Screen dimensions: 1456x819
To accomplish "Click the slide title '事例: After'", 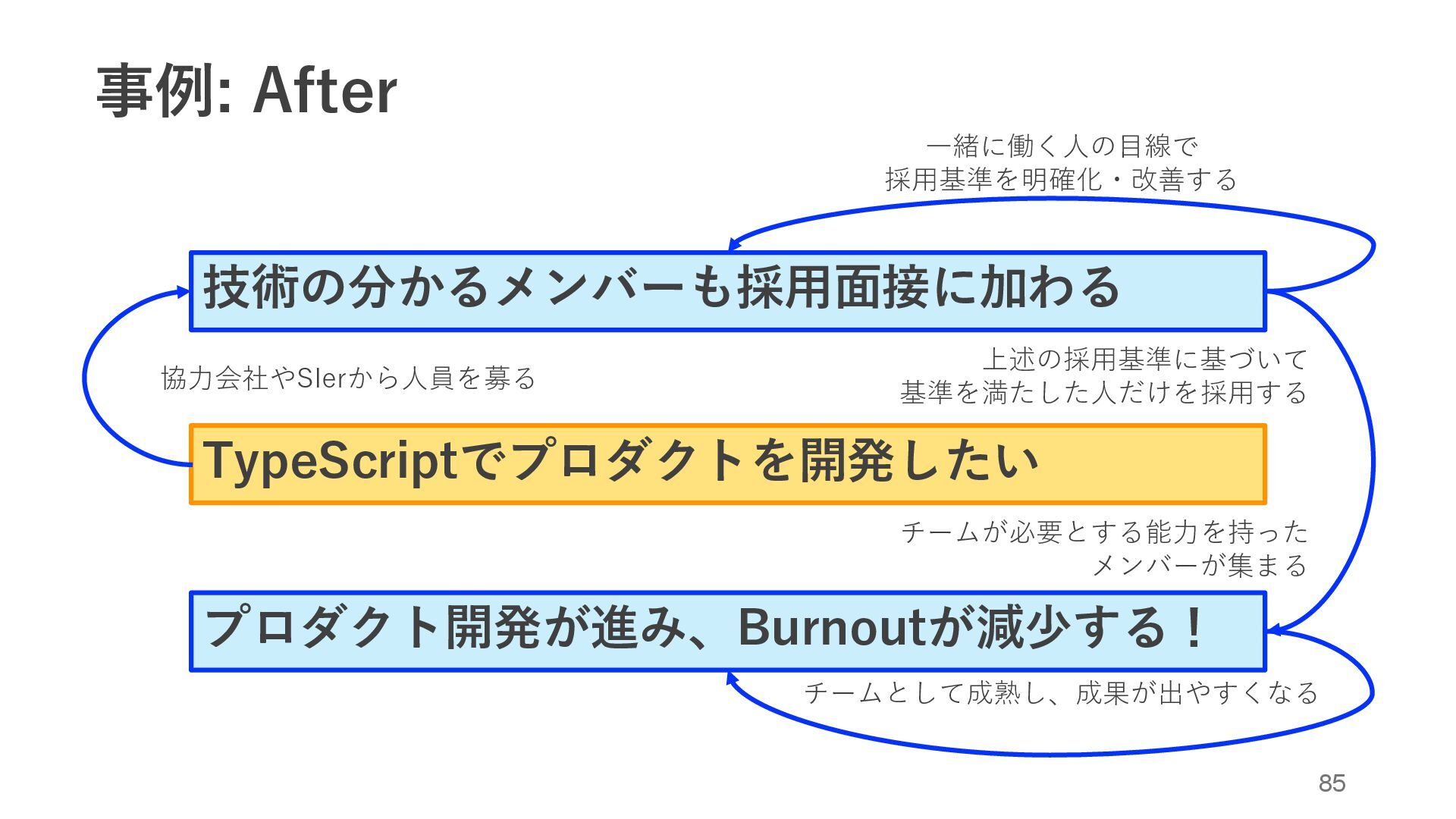I will tap(246, 91).
